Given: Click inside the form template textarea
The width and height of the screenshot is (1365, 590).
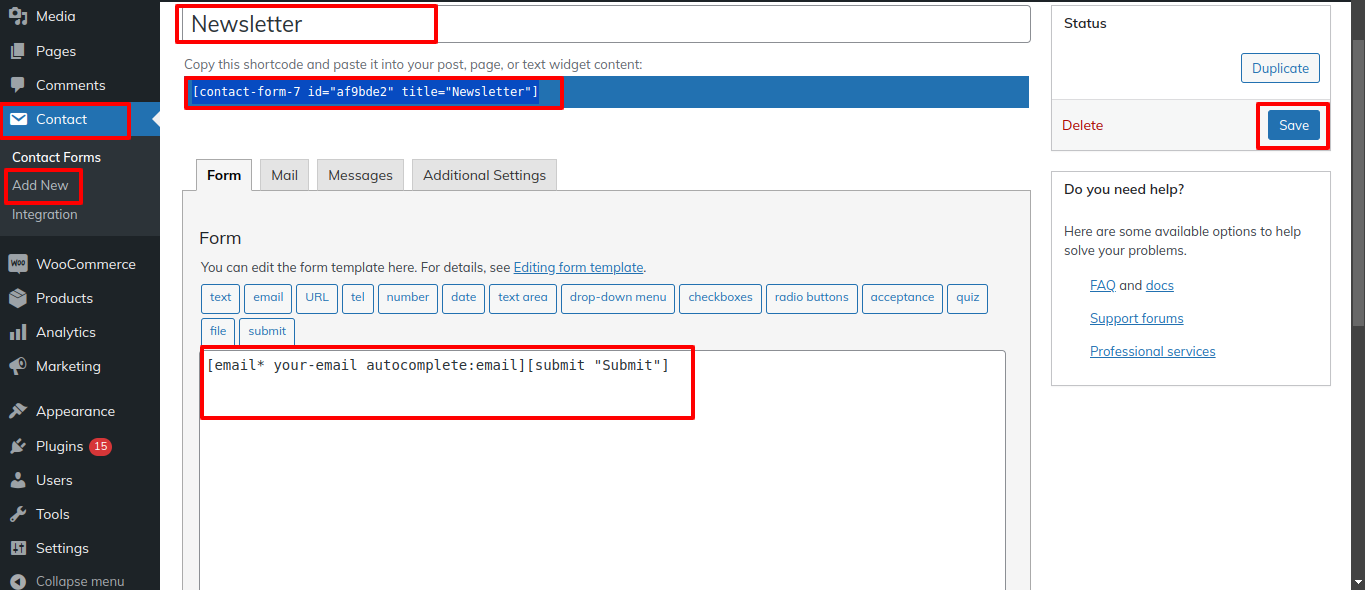Looking at the screenshot, I should 602,470.
